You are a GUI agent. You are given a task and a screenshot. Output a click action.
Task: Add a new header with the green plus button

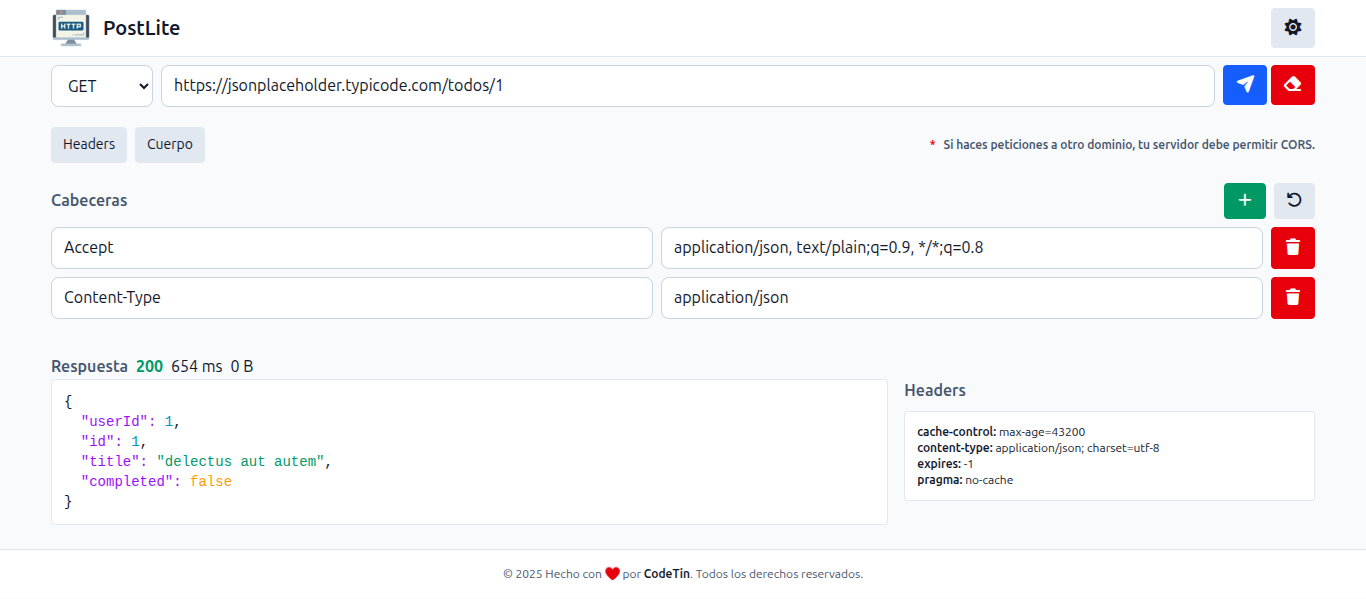(1244, 201)
